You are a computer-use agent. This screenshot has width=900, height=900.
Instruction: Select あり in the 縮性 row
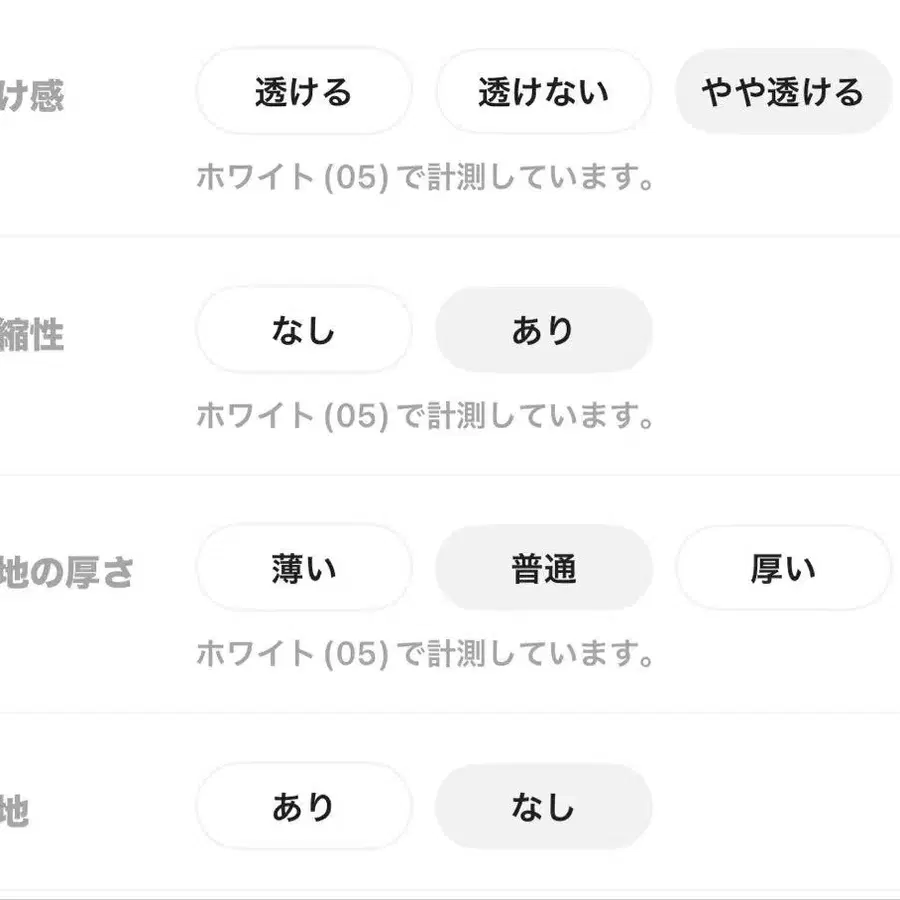(x=544, y=330)
